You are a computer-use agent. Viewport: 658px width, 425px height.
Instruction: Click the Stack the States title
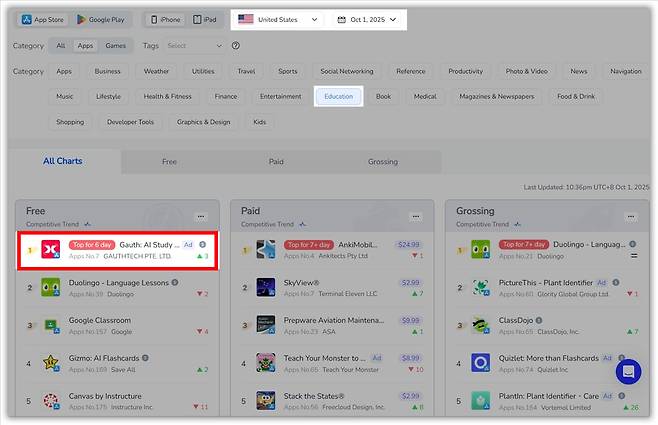tap(314, 396)
